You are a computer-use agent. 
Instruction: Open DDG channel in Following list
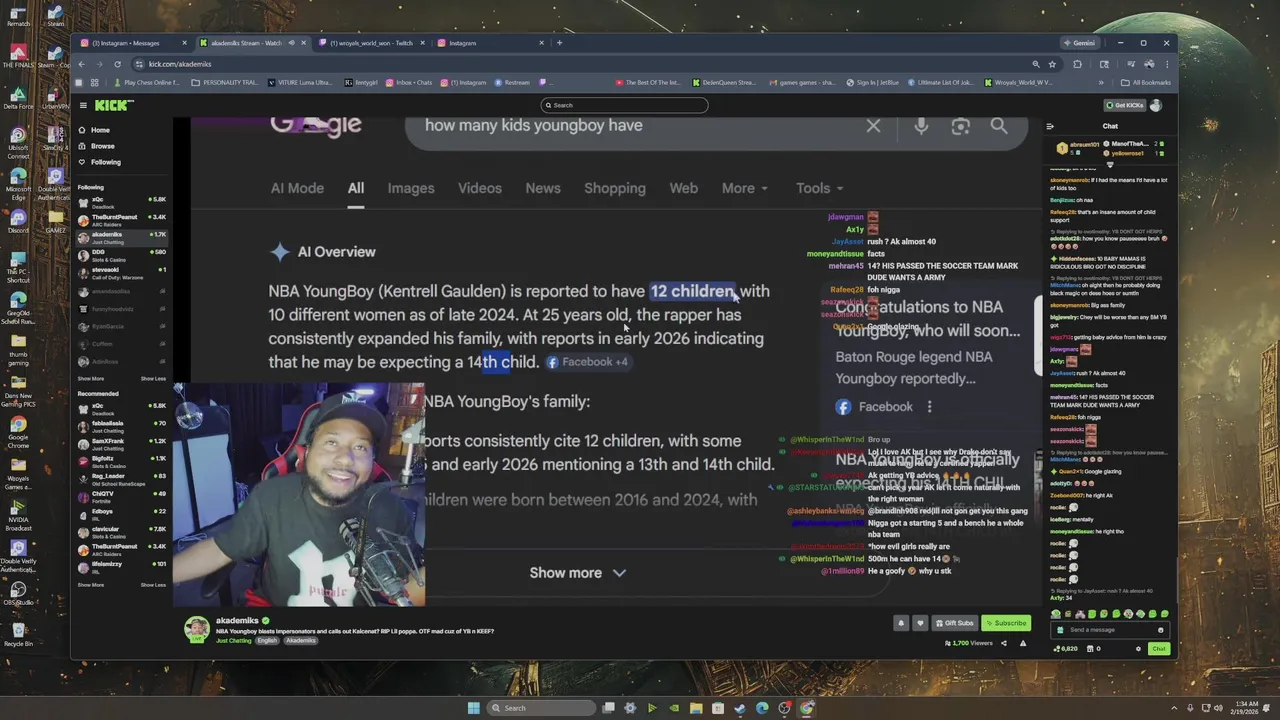(x=122, y=255)
